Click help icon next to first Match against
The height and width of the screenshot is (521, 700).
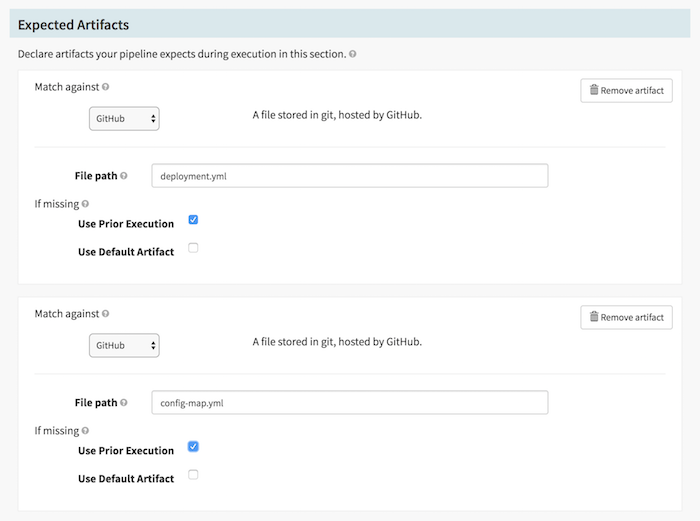point(106,88)
